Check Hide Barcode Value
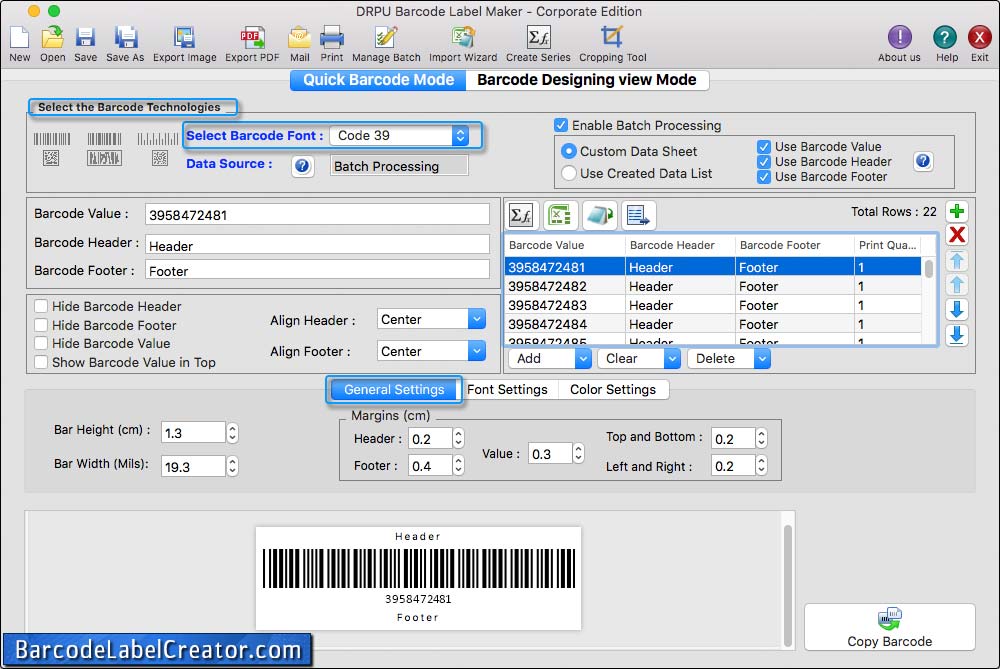Viewport: 1000px width, 669px height. tap(41, 343)
